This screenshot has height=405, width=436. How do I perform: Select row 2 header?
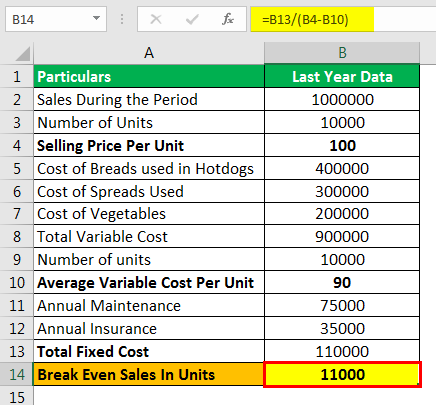pyautogui.click(x=17, y=99)
